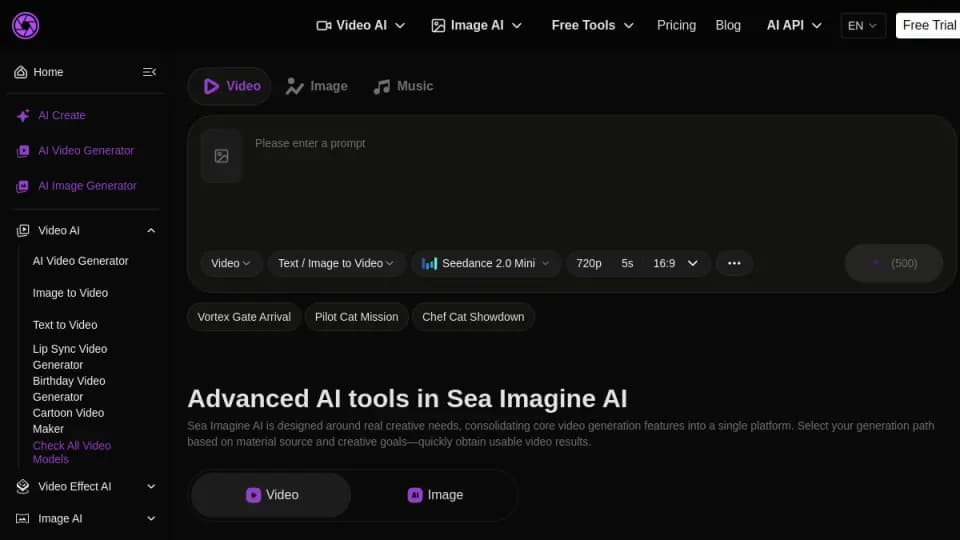960x540 pixels.
Task: Click the Video Effect AI layers icon
Action: [23, 487]
